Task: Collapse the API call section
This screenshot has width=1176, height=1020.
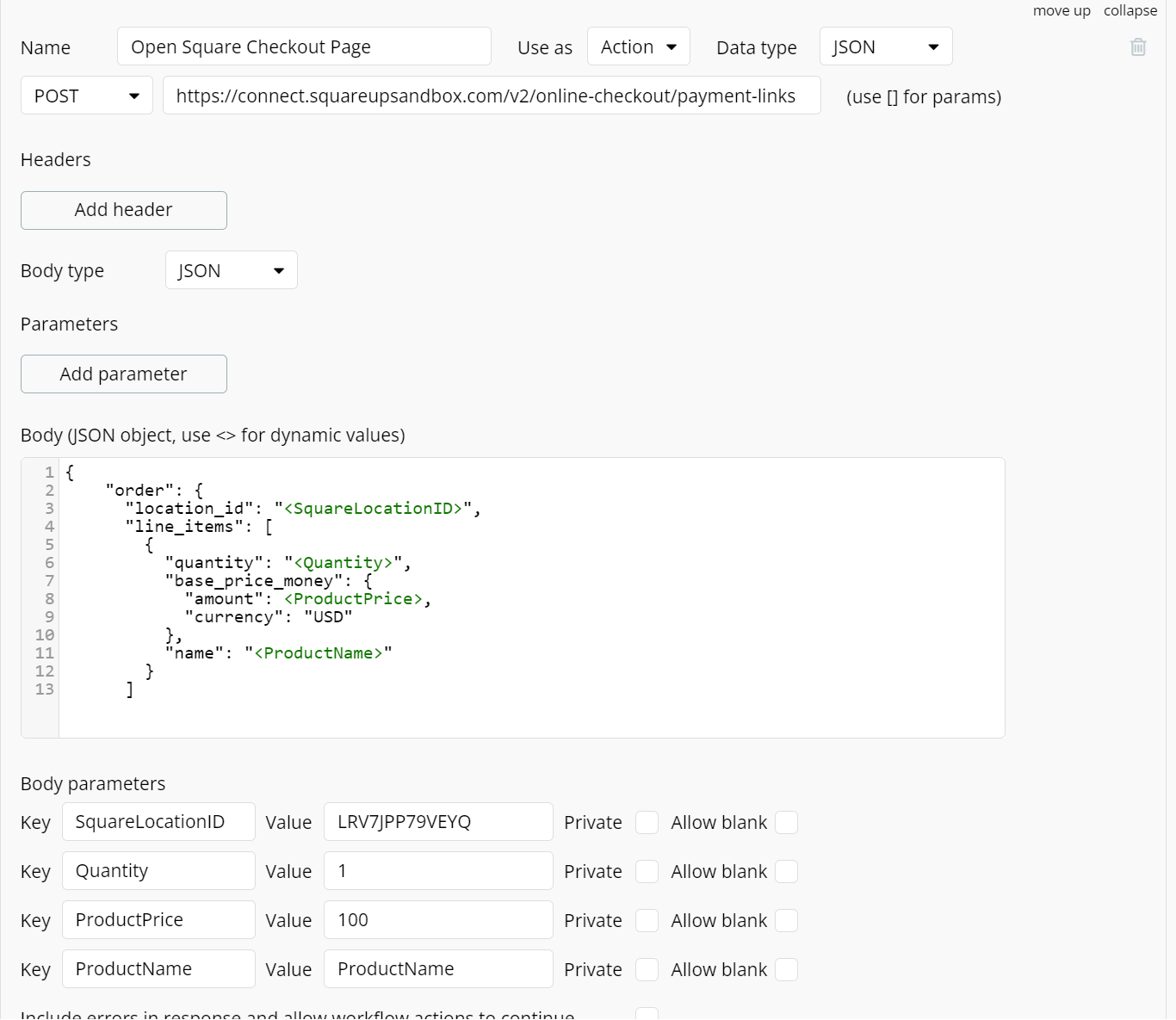Action: (x=1130, y=10)
